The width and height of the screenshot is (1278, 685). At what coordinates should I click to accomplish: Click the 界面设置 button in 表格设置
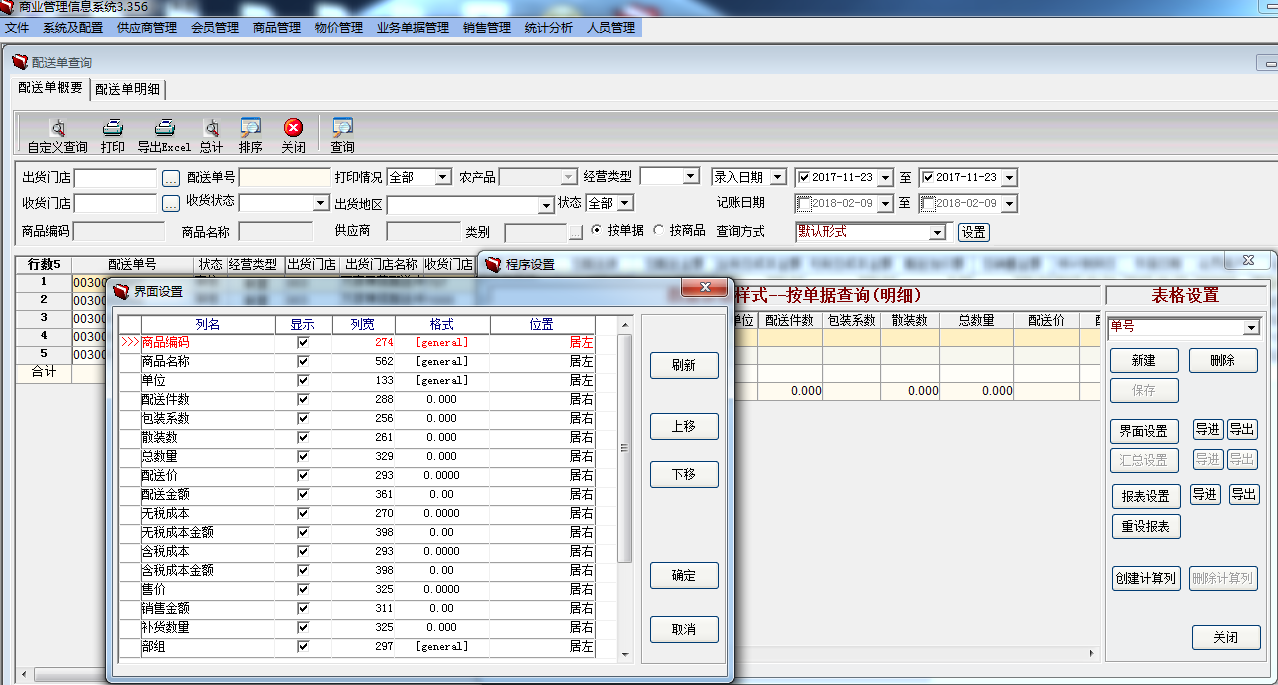1144,431
